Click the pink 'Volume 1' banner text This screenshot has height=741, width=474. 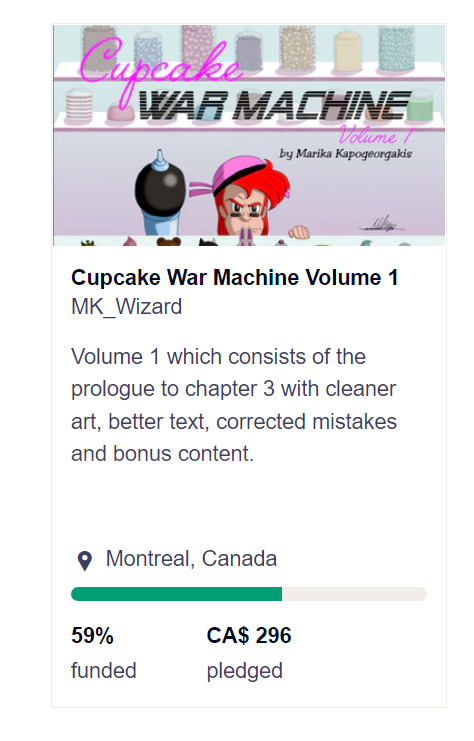pyautogui.click(x=376, y=136)
